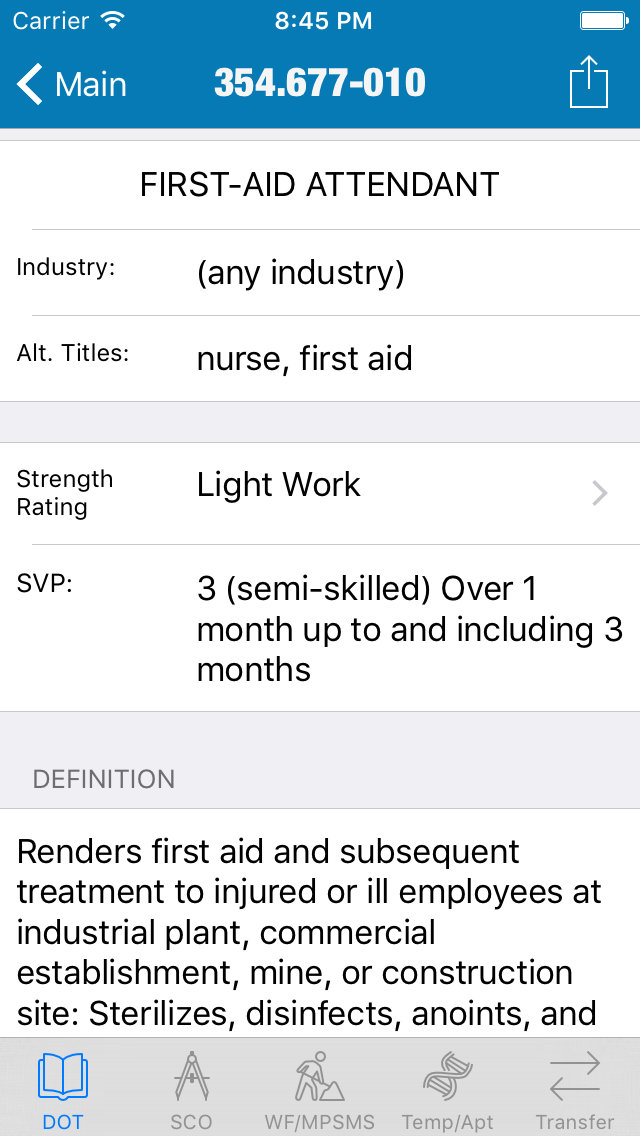Viewport: 640px width, 1136px height.
Task: Tap the DEFINITION section header
Action: coord(104,780)
